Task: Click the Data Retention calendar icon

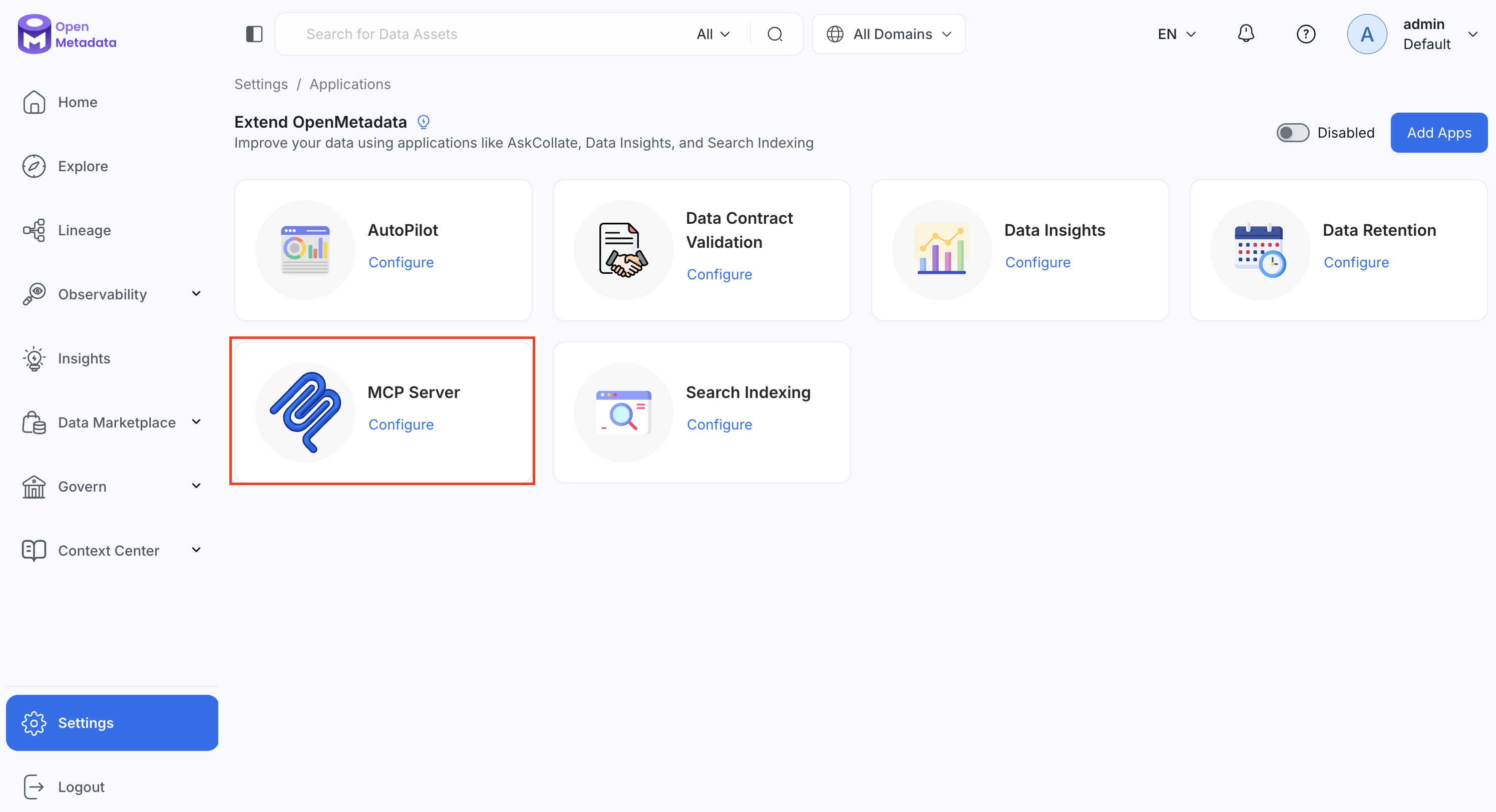Action: (x=1260, y=250)
